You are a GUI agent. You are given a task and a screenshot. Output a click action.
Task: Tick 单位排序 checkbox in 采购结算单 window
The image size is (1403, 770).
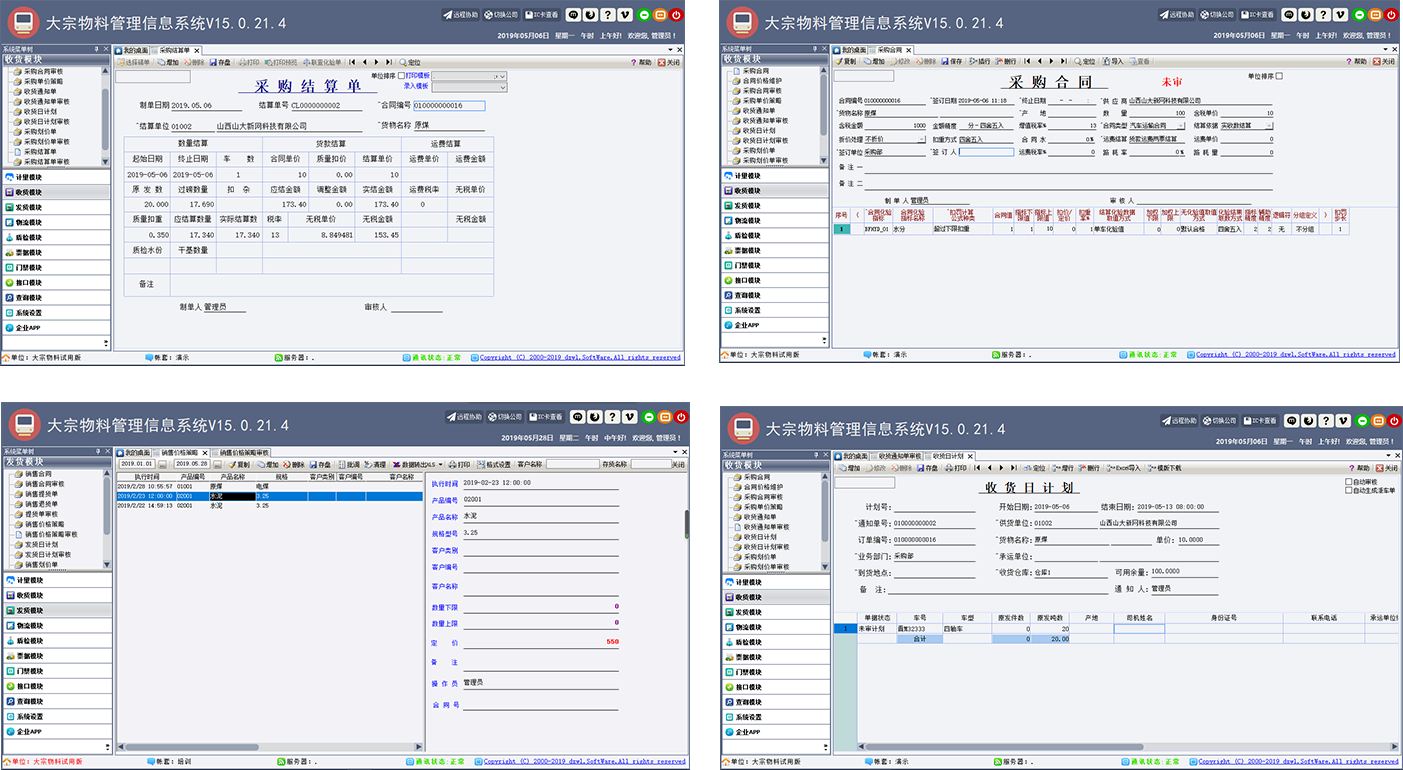401,76
